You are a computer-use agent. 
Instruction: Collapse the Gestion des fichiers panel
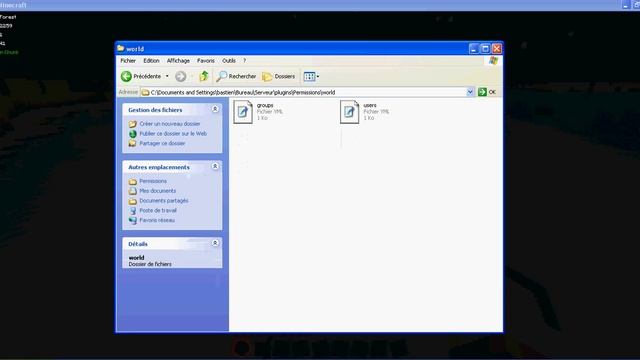(215, 109)
